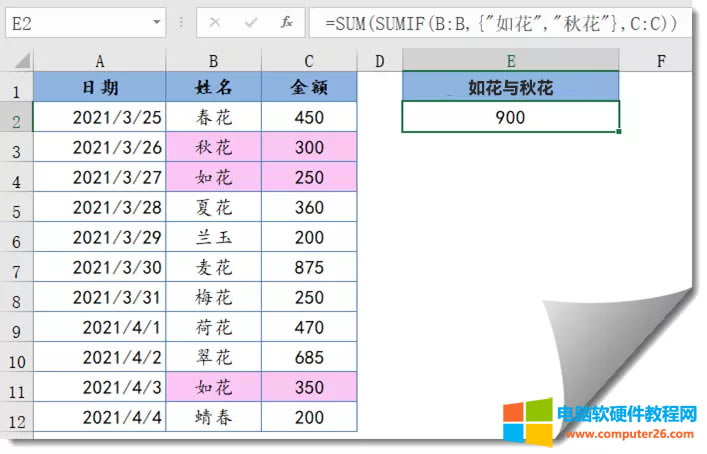
Task: Select the pink cell with amount 300
Action: pos(309,148)
